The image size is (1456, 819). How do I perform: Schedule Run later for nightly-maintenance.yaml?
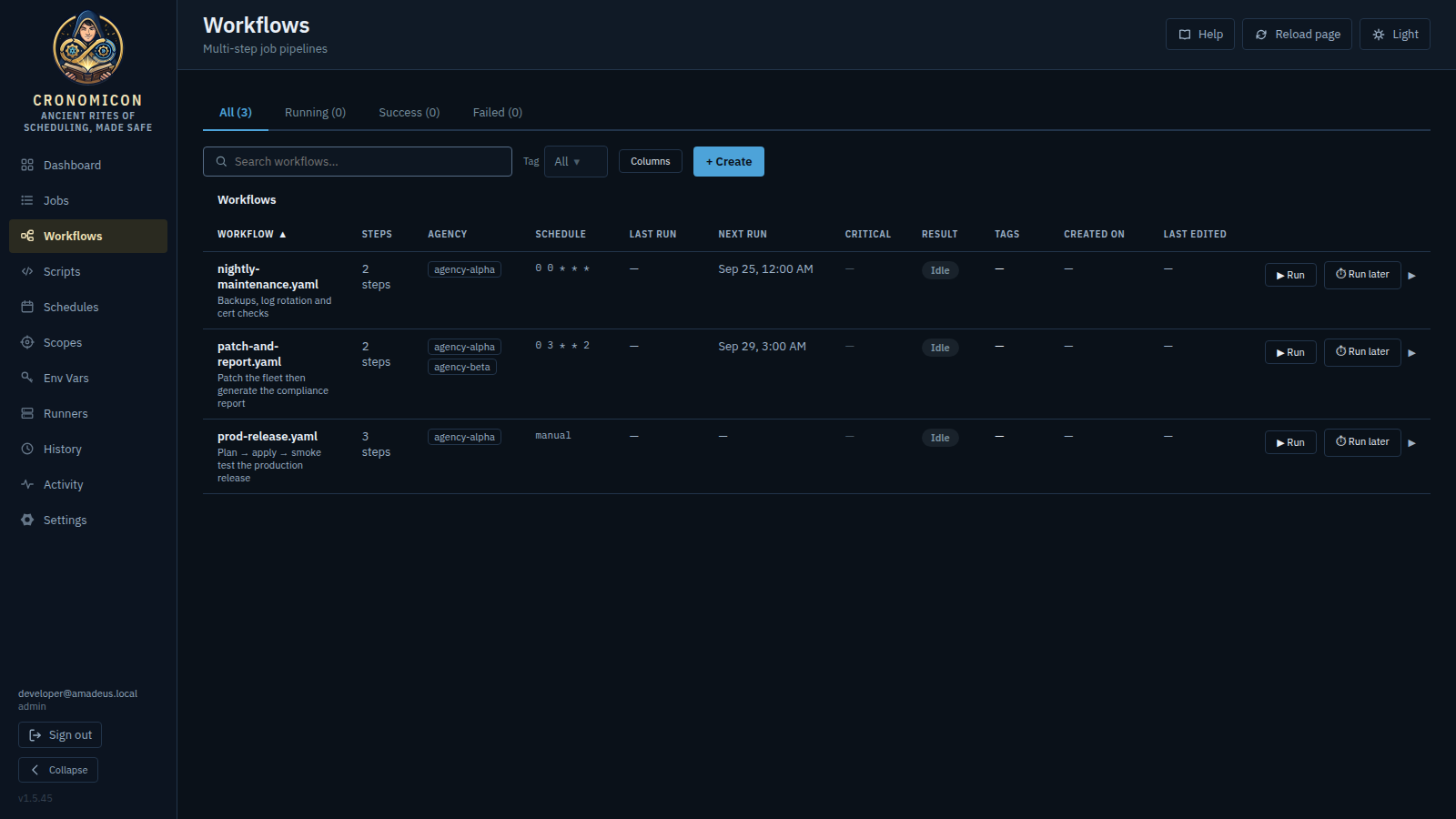(x=1362, y=275)
